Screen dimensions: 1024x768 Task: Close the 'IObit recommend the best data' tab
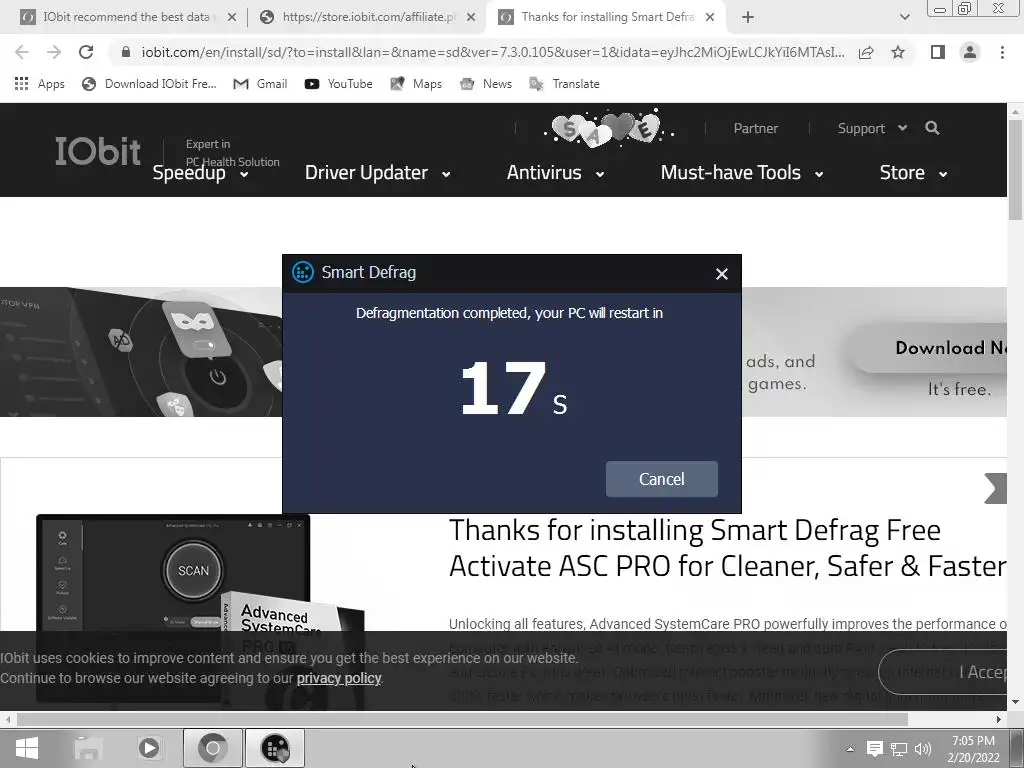tap(232, 18)
